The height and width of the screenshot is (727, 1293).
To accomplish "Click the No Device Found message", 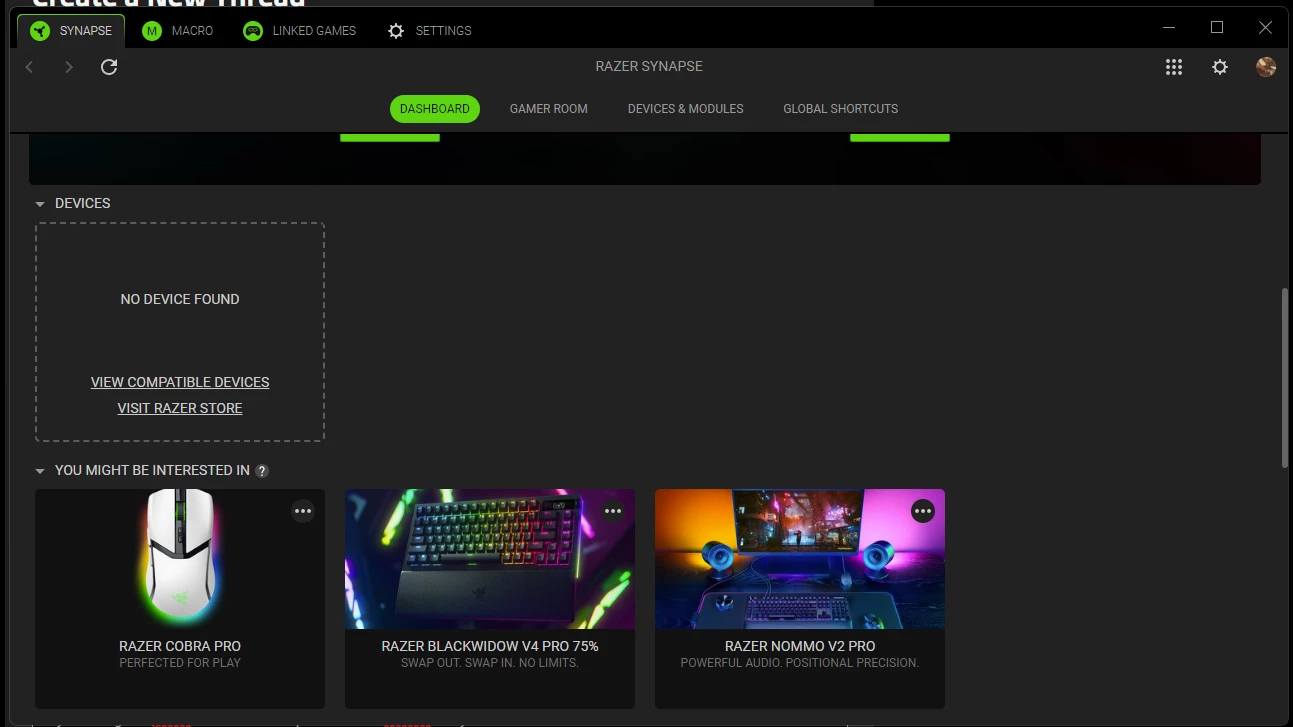I will coord(180,299).
